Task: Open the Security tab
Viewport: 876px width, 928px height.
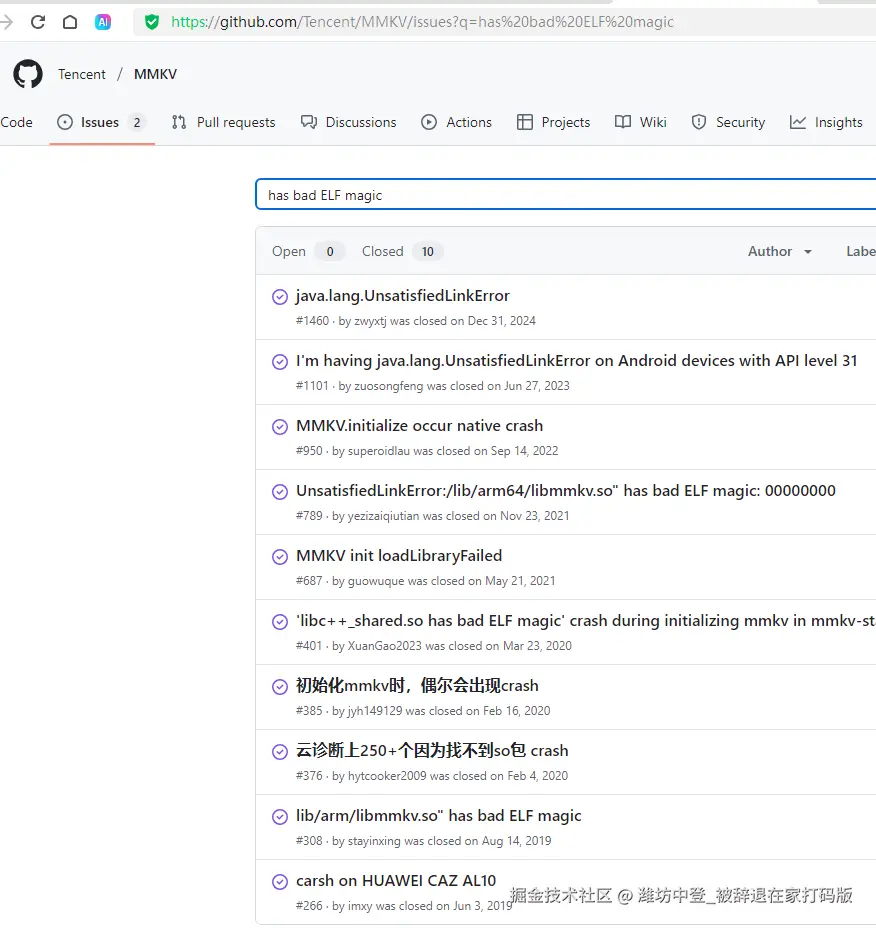Action: (728, 123)
